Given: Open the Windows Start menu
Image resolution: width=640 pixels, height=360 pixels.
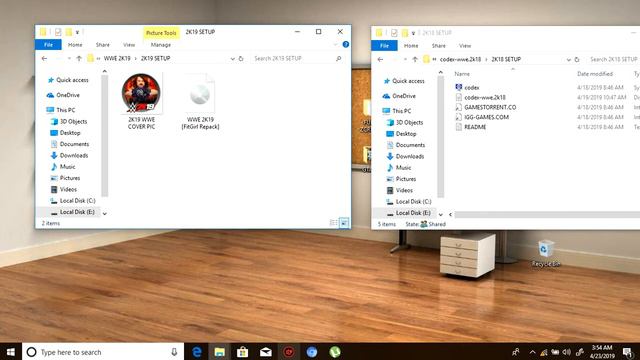Looking at the screenshot, I should 11,352.
